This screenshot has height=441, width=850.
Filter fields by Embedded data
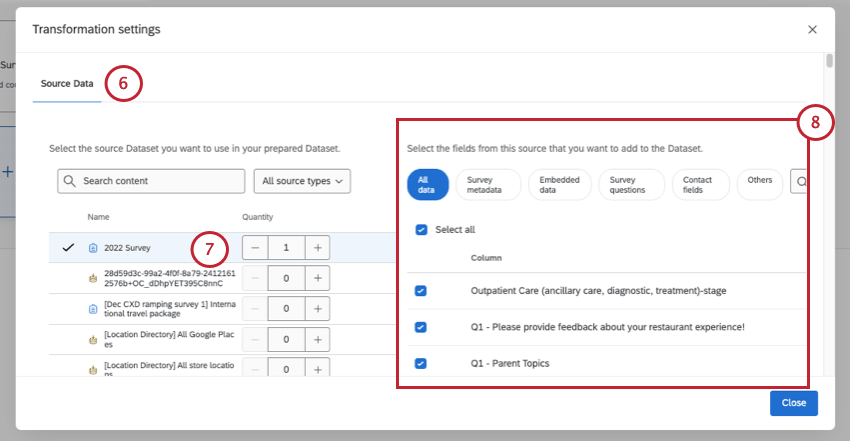[559, 185]
